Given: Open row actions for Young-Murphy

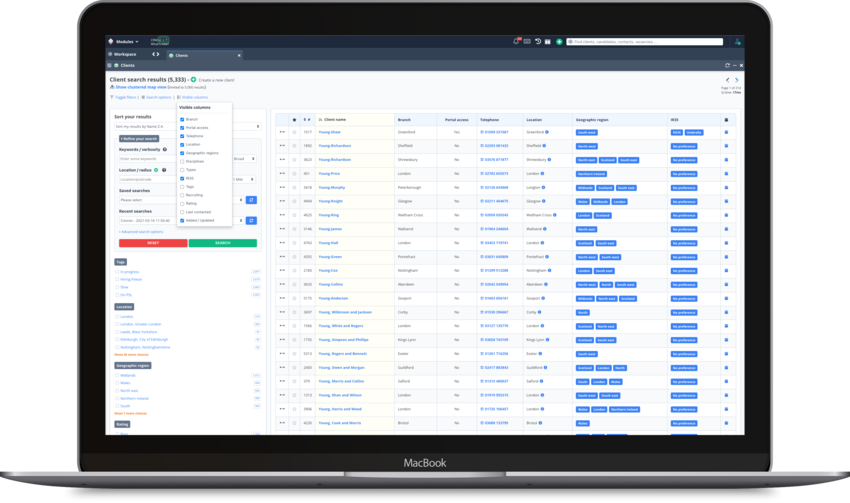Looking at the screenshot, I should [x=282, y=187].
